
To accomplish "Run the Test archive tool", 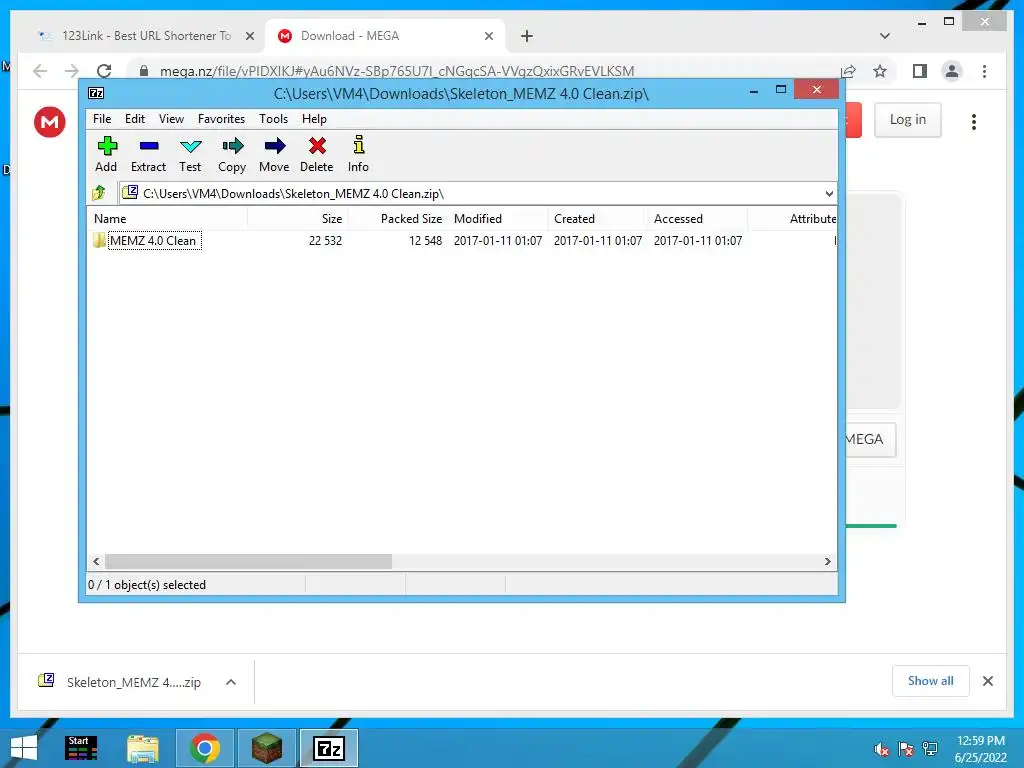I will pyautogui.click(x=190, y=154).
